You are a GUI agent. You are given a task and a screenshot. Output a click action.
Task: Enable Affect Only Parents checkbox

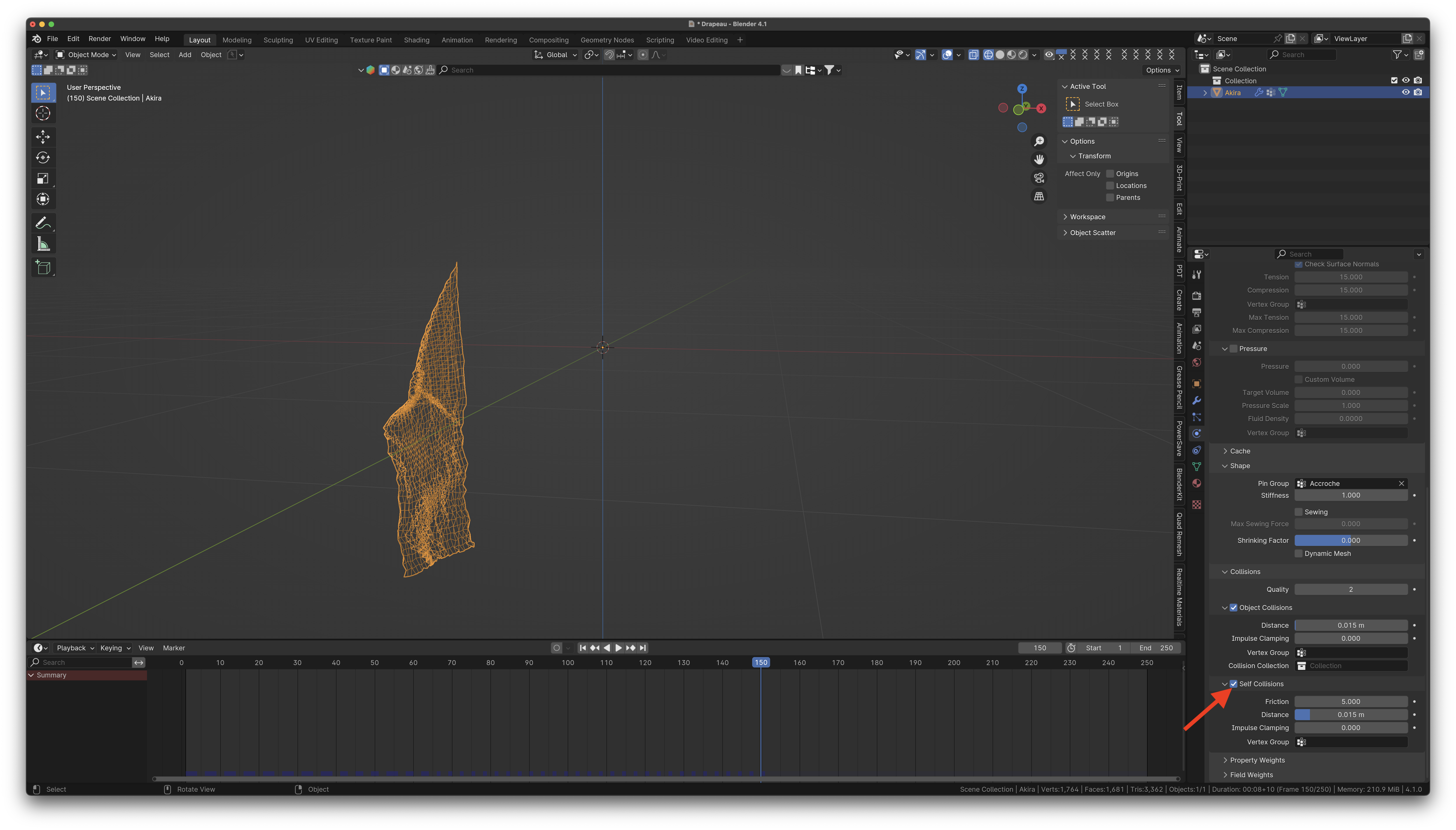coord(1110,198)
